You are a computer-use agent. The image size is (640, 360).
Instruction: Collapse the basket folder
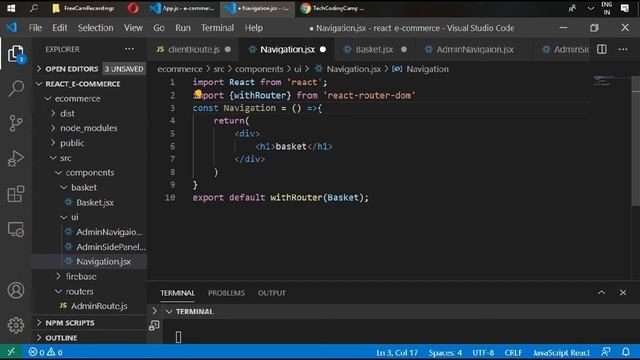click(90, 187)
